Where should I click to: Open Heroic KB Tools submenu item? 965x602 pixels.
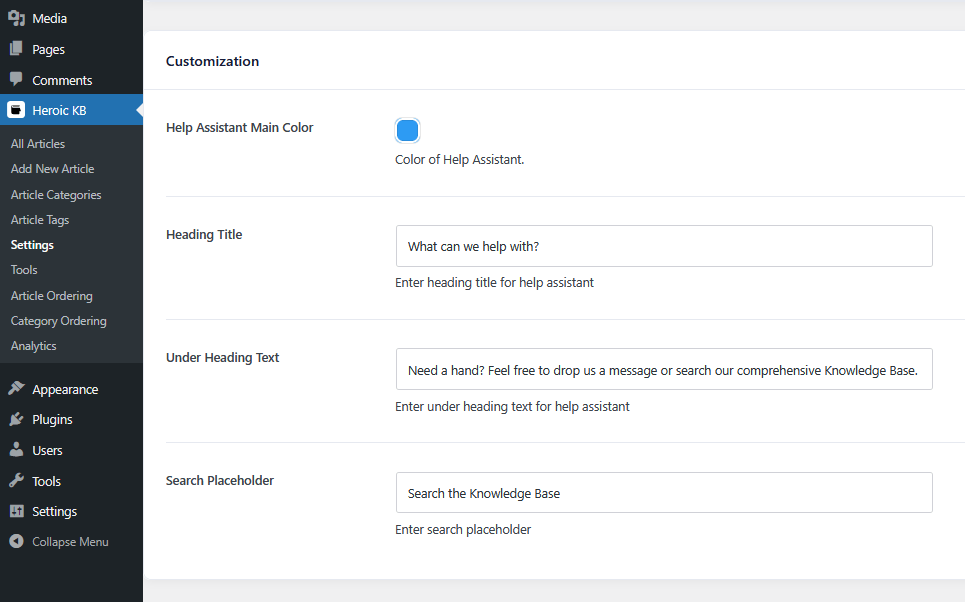24,270
